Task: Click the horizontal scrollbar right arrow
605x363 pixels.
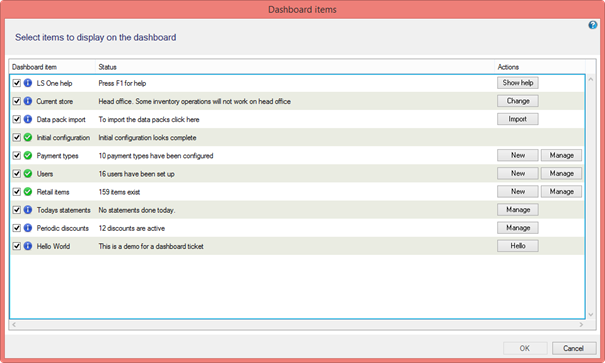Action: 581,324
